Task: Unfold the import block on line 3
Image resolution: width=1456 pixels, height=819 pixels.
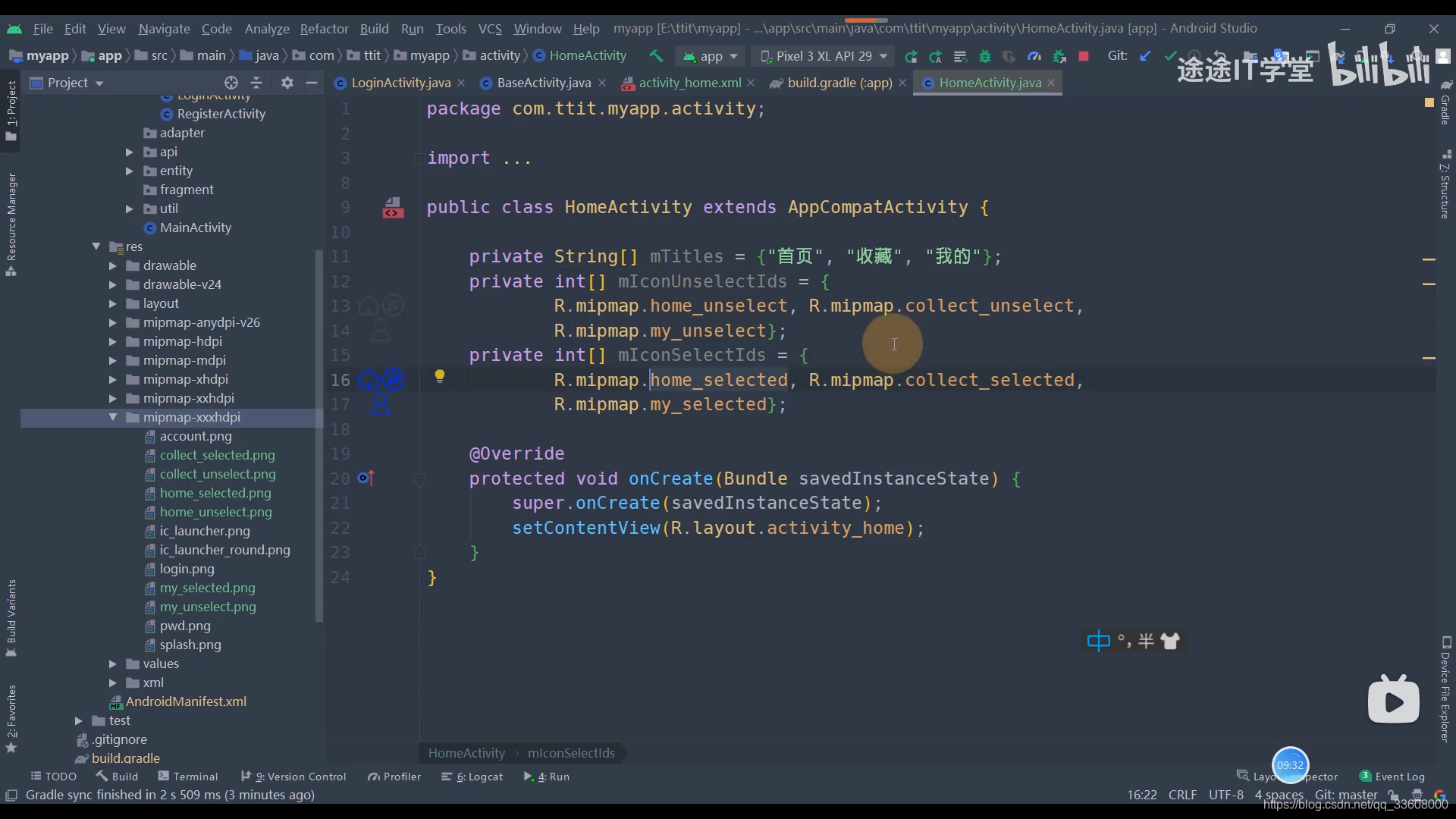Action: point(419,158)
